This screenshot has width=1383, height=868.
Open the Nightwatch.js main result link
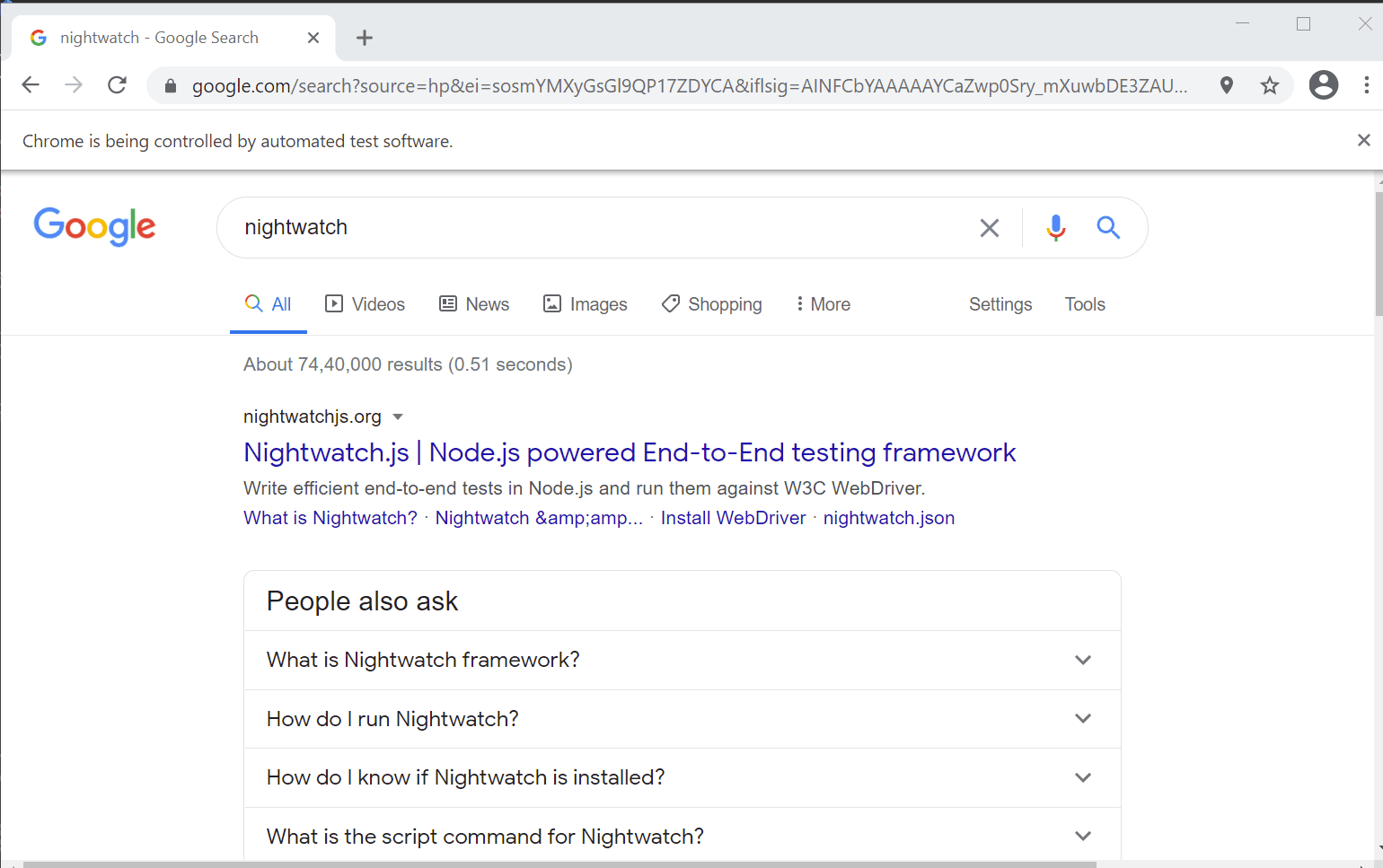coord(629,452)
